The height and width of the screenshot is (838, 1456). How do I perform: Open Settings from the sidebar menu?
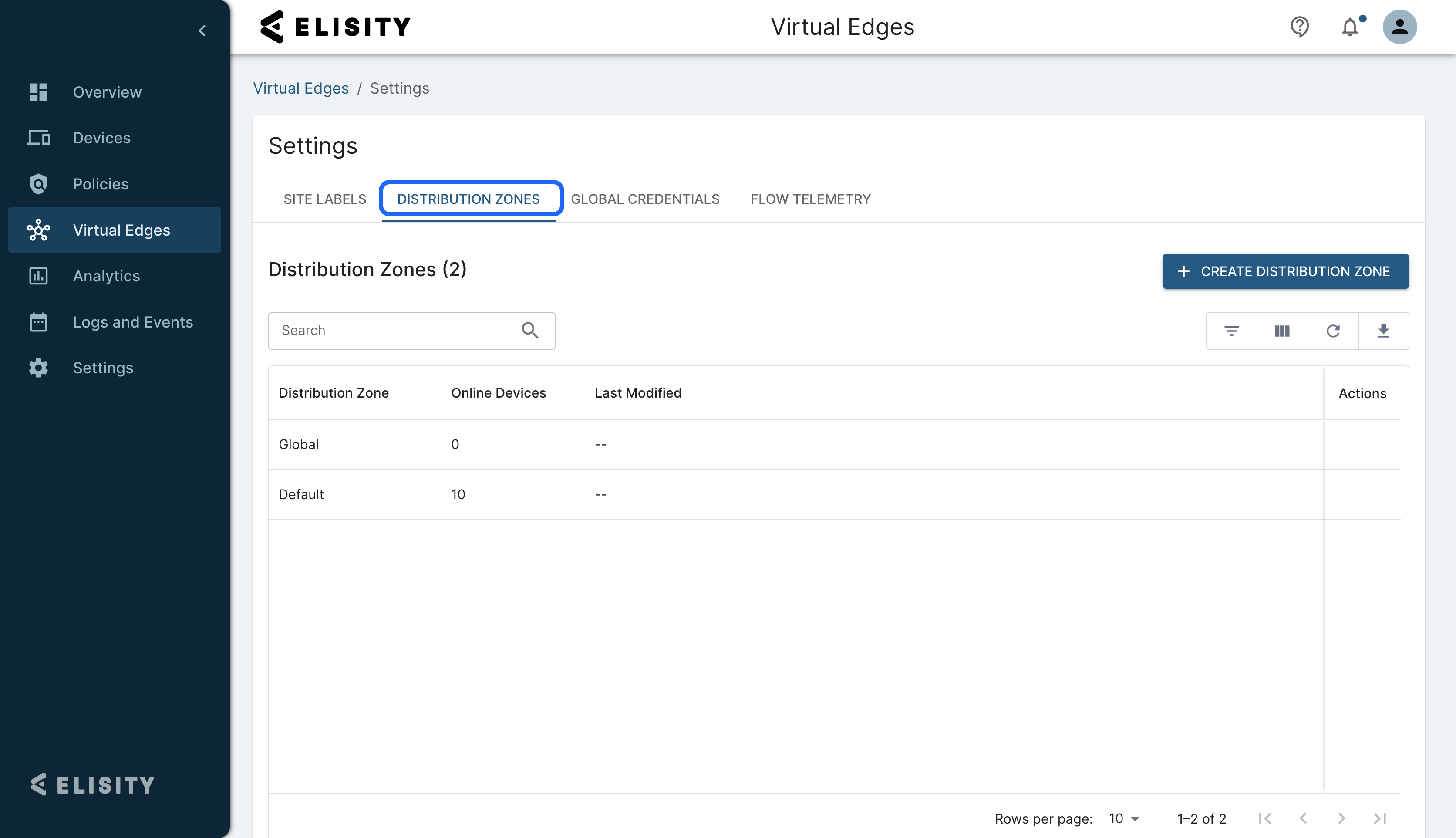coord(115,368)
